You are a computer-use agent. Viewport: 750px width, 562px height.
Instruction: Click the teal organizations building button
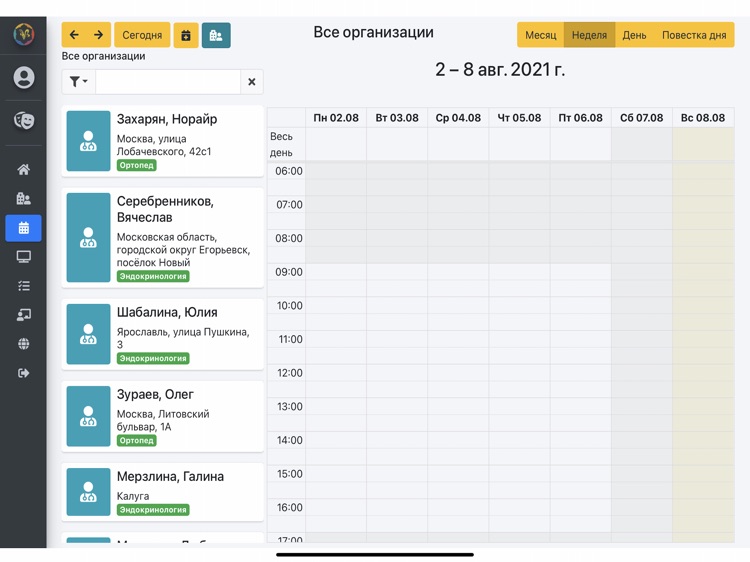(x=216, y=35)
